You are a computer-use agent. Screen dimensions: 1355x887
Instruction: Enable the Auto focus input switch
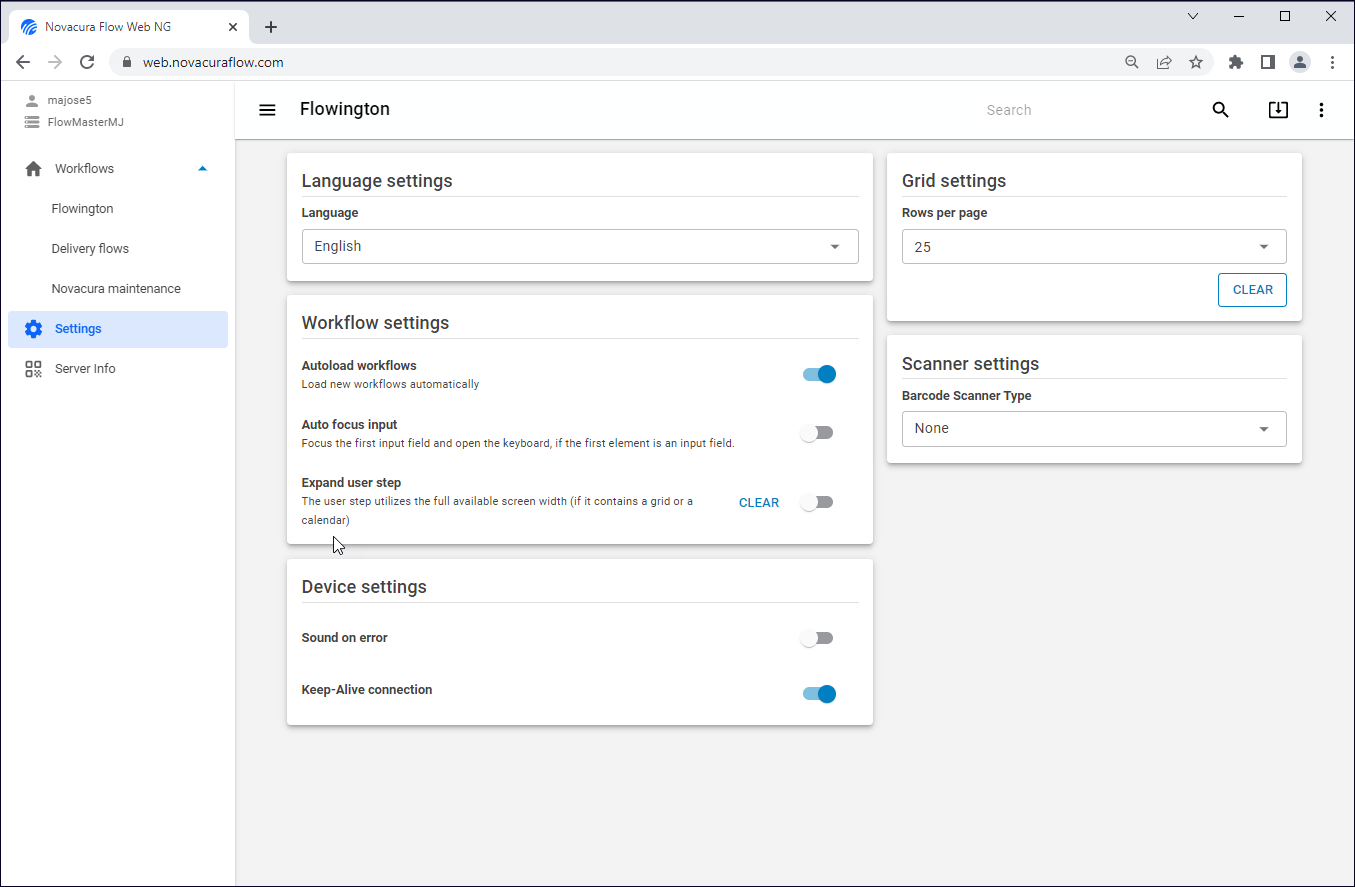point(817,433)
